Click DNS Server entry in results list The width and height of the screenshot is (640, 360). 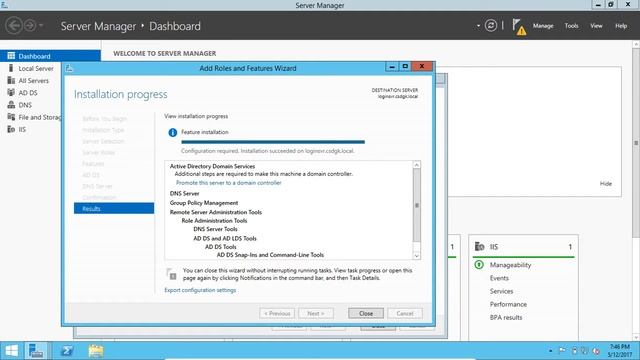[x=184, y=193]
